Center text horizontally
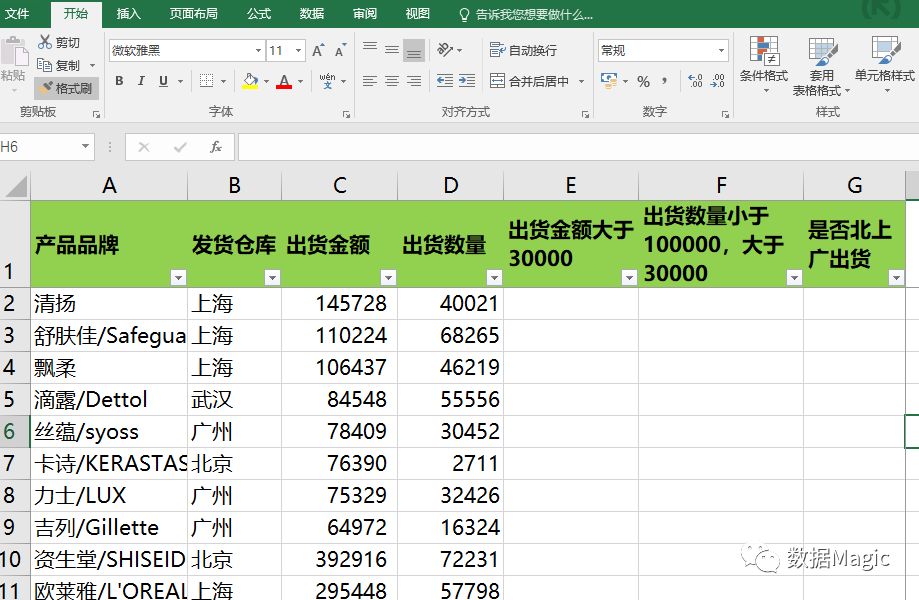The height and width of the screenshot is (600, 919). [392, 81]
